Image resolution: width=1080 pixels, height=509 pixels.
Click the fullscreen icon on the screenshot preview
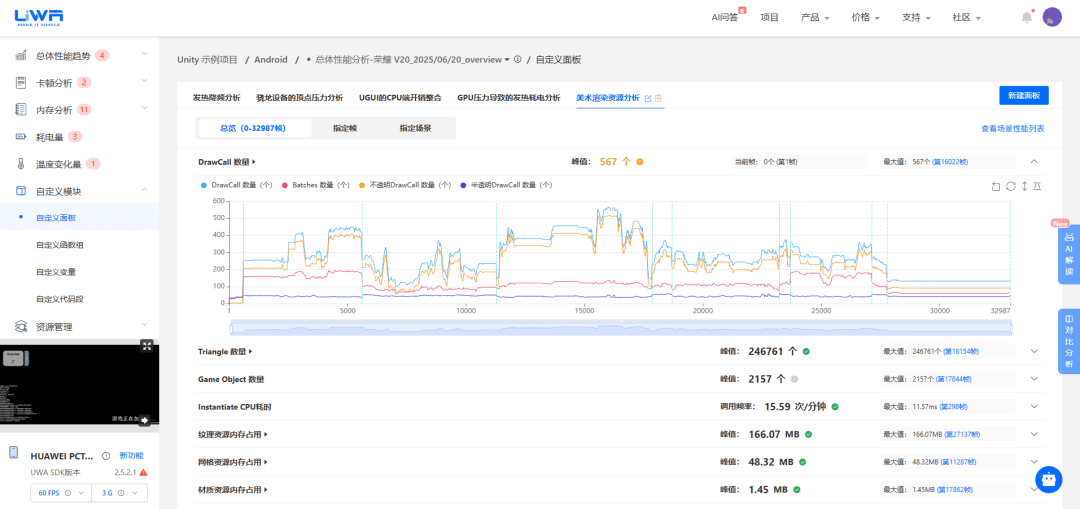(147, 346)
